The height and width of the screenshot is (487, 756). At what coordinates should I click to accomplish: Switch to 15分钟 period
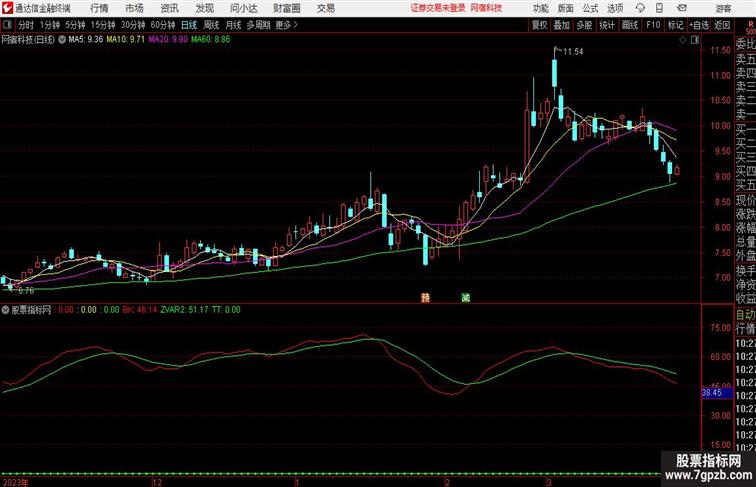pyautogui.click(x=103, y=25)
